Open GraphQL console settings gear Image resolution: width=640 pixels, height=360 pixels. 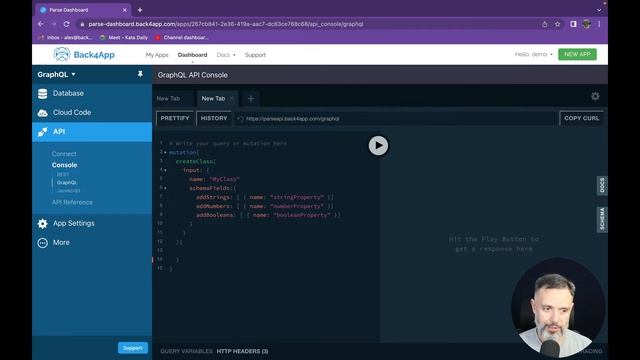click(x=595, y=96)
